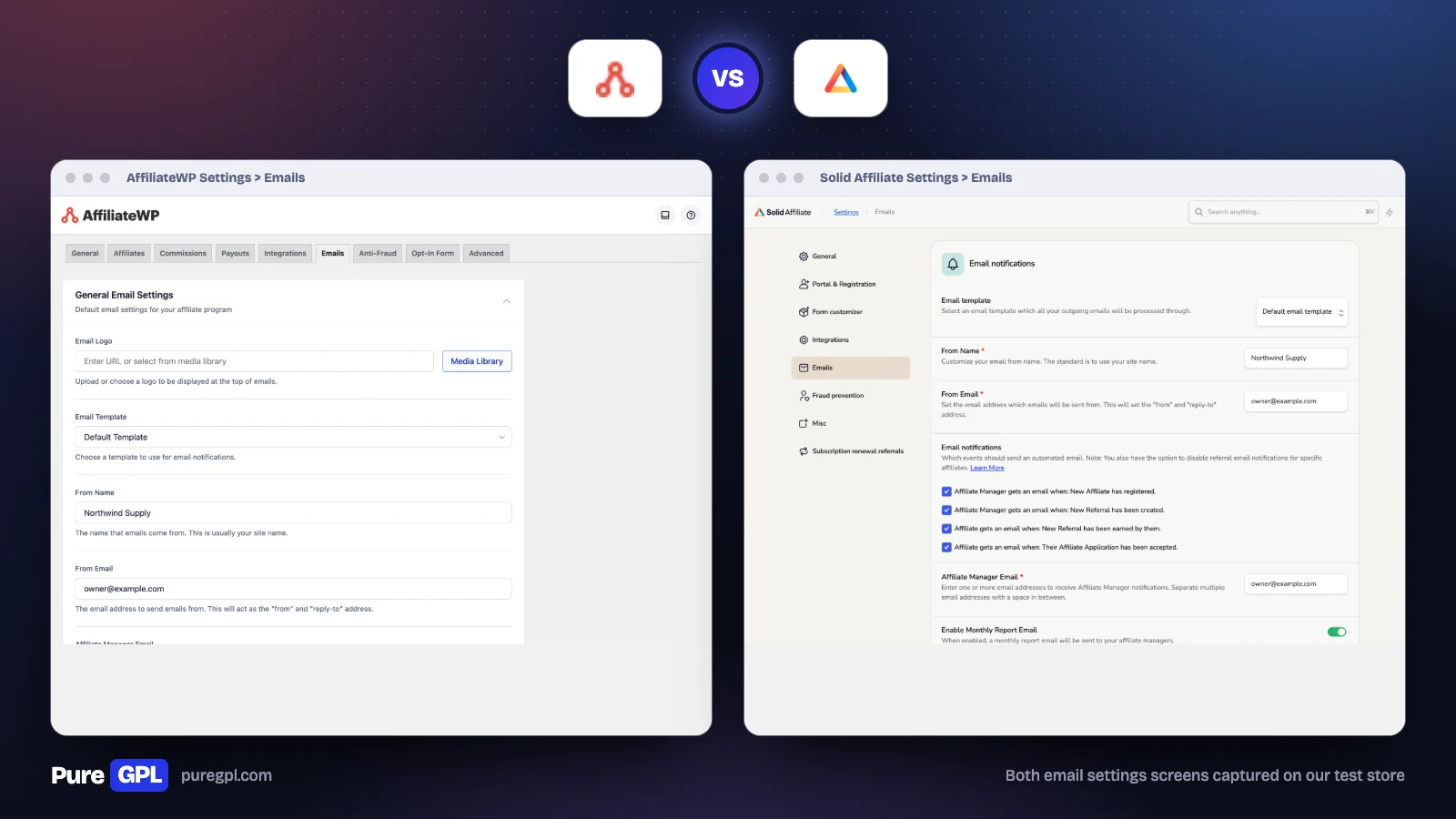
Task: Click the Pure GPL logo in footer
Action: 109,775
